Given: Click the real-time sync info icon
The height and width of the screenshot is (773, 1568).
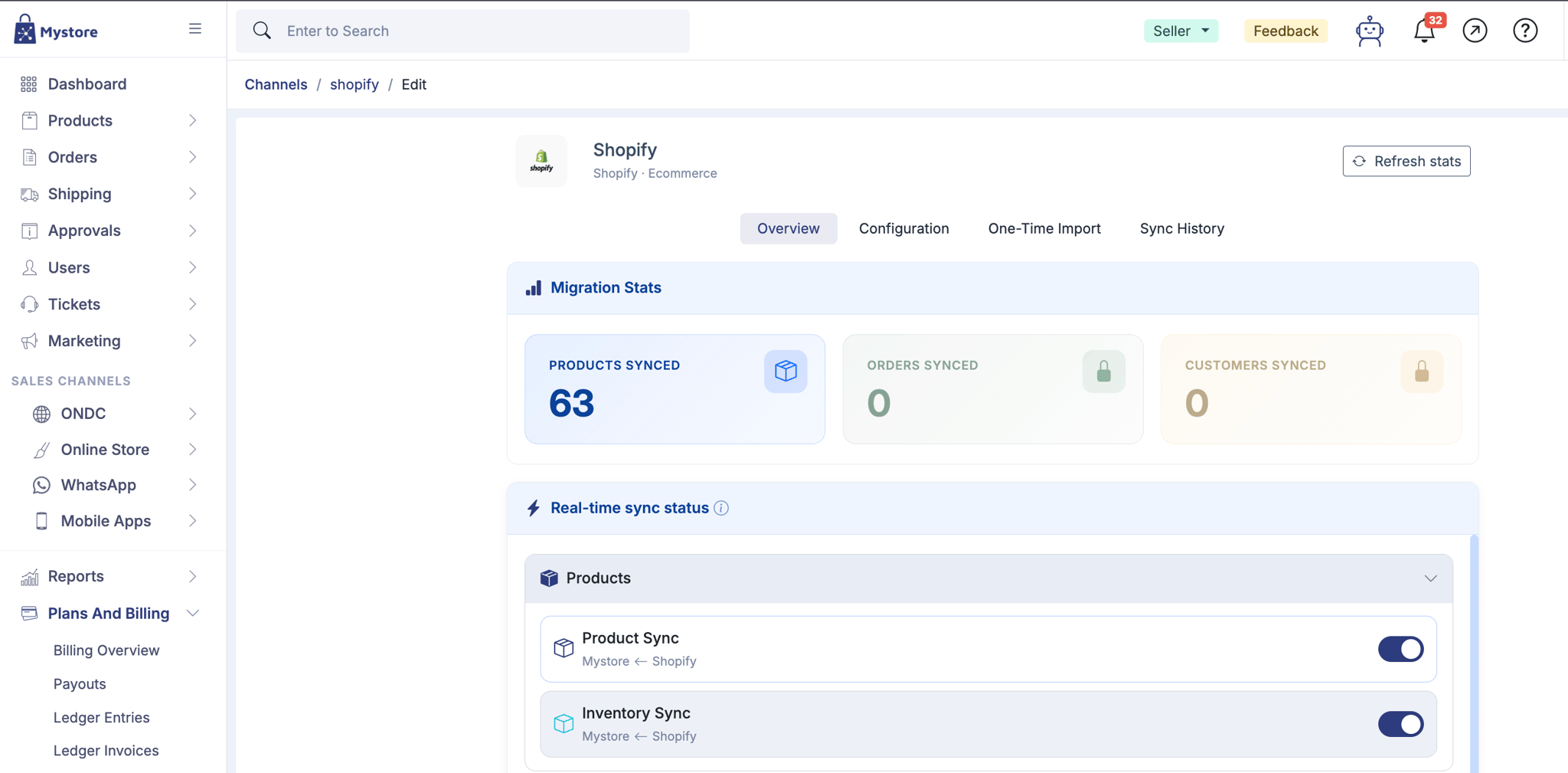Looking at the screenshot, I should coord(721,508).
